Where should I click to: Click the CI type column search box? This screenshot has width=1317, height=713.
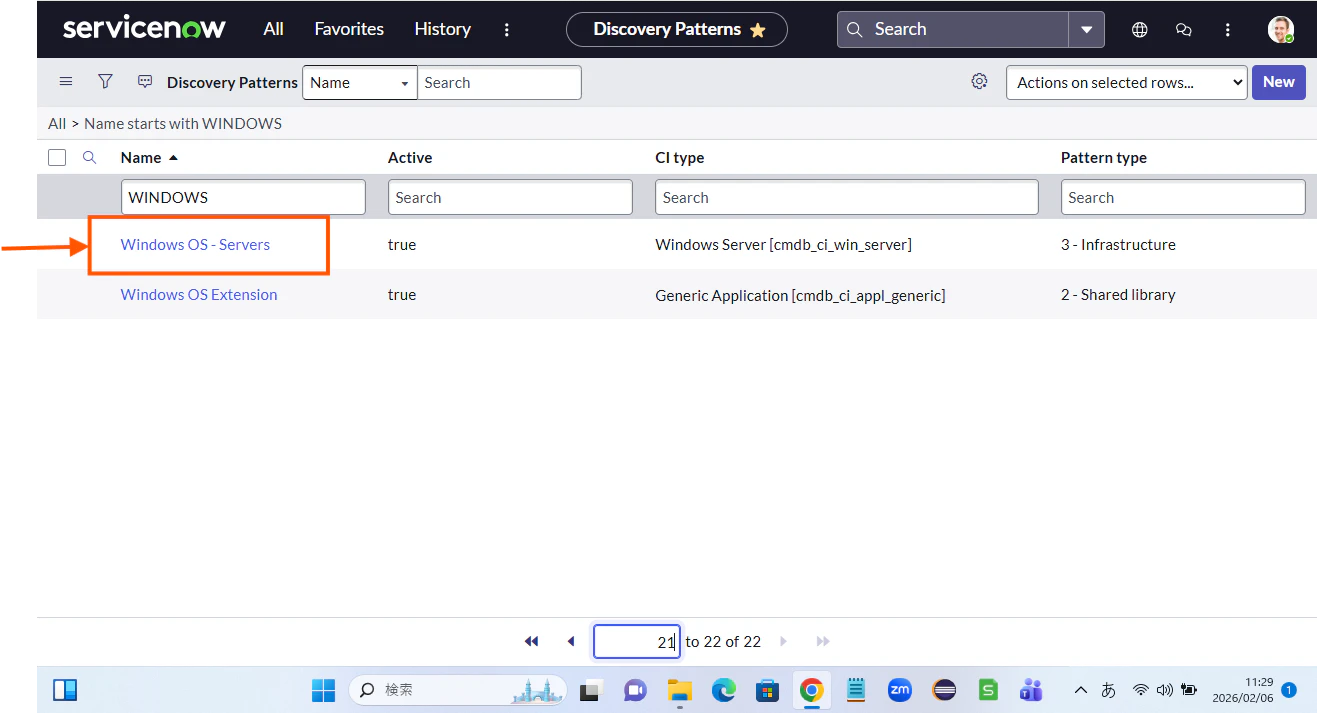pyautogui.click(x=847, y=197)
